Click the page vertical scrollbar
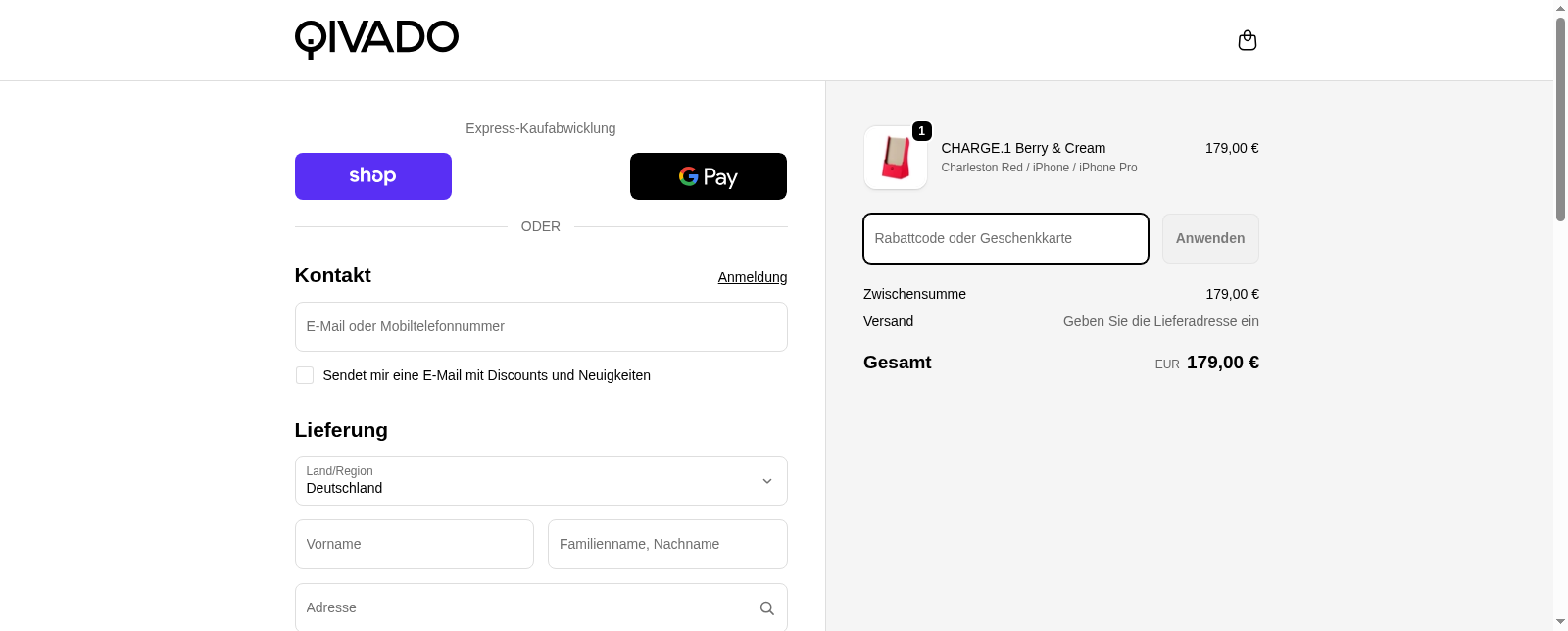Image resolution: width=1568 pixels, height=631 pixels. point(1560,118)
